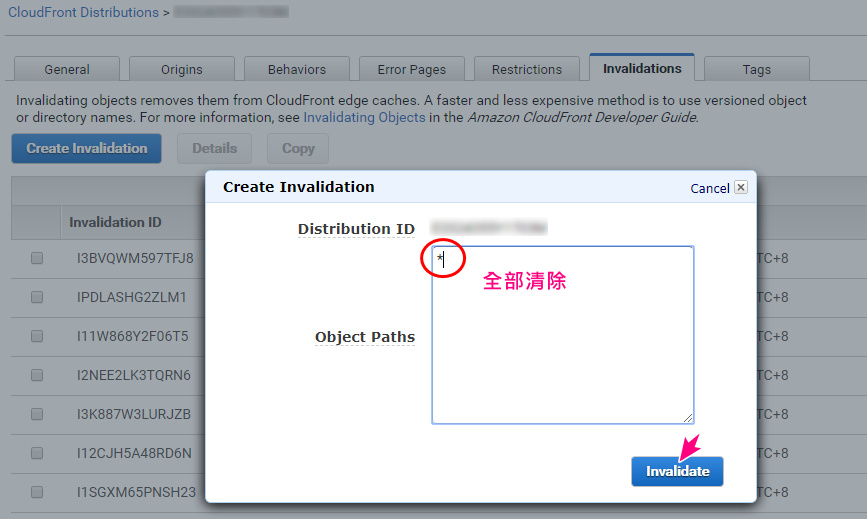Check the box for I11W868Y2F06T5
867x519 pixels.
coord(37,336)
